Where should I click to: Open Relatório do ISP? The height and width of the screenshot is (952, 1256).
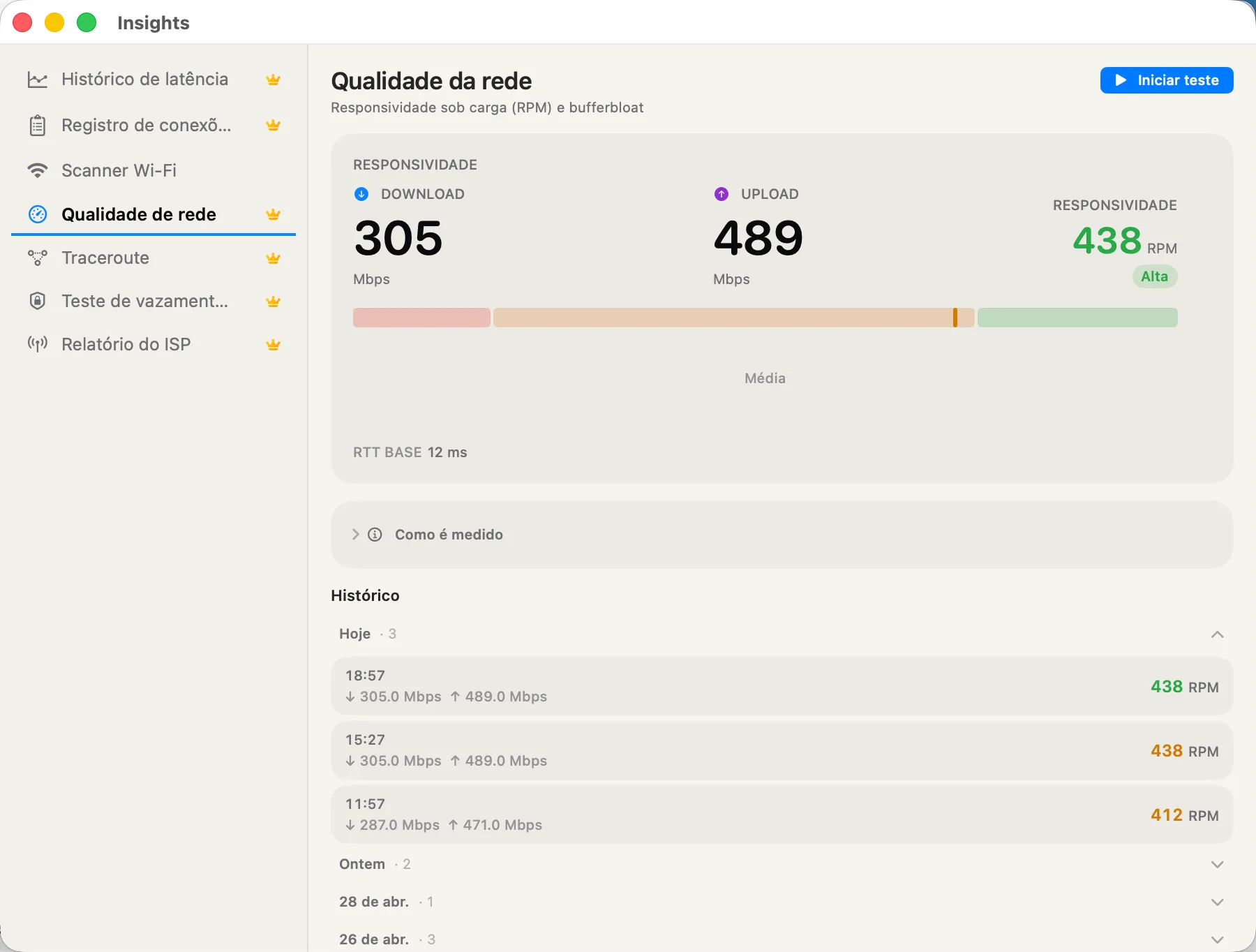[x=154, y=344]
